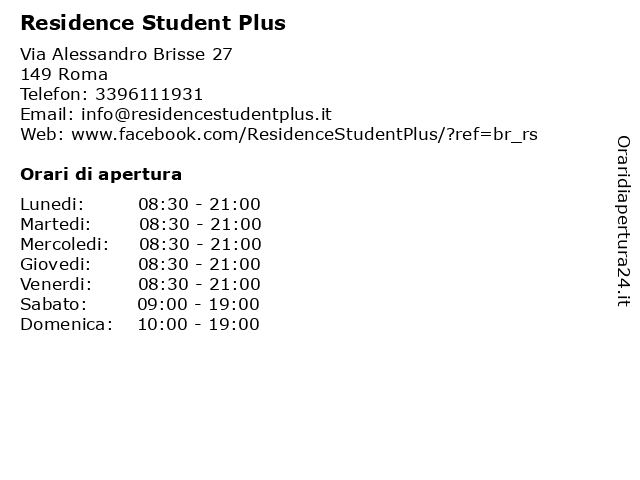Image resolution: width=640 pixels, height=480 pixels.
Task: Select the Lunedi opening hours row
Action: [x=140, y=204]
